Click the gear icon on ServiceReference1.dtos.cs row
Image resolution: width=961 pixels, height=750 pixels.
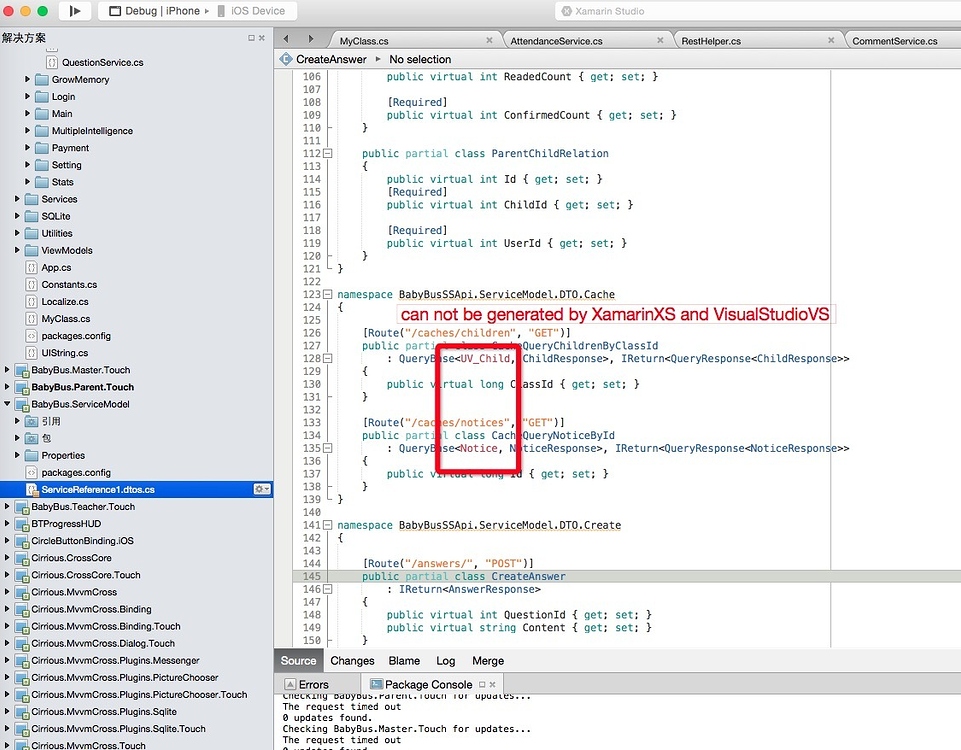pyautogui.click(x=261, y=490)
